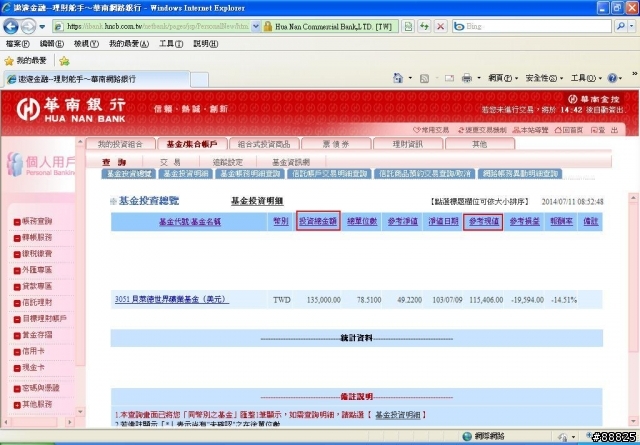640x445 pixels.
Task: Click the RSS feeds icon in command bar
Action: coord(424,78)
